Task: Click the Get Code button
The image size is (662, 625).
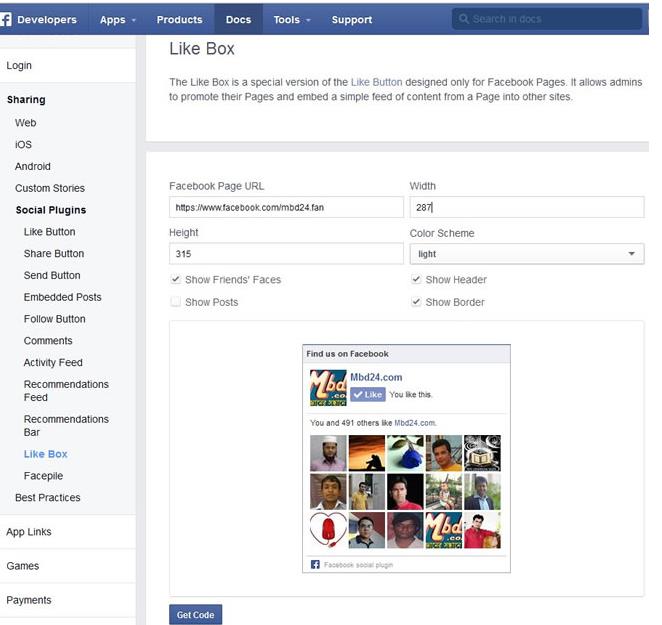Action: tap(195, 615)
